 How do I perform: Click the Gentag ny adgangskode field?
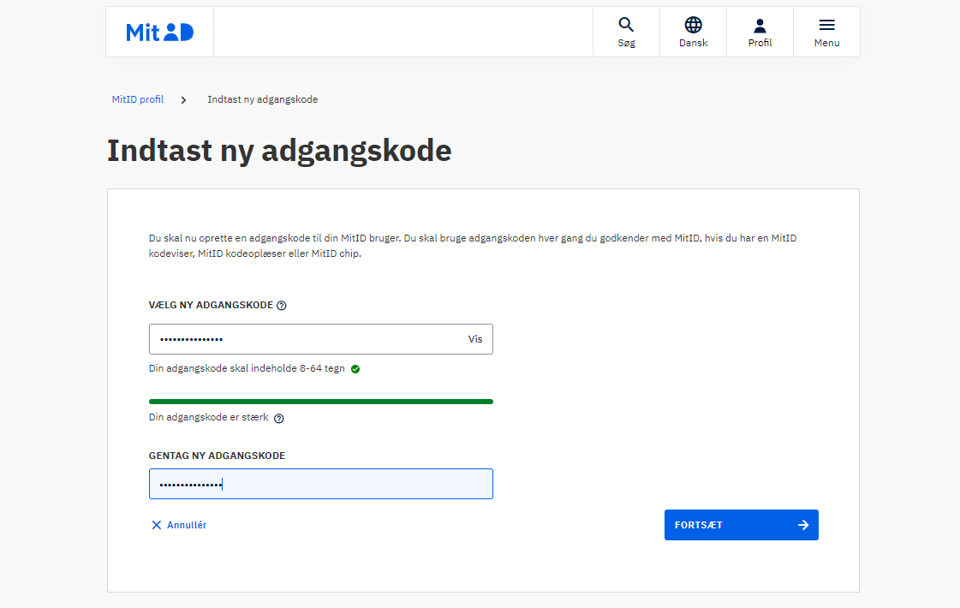[320, 484]
